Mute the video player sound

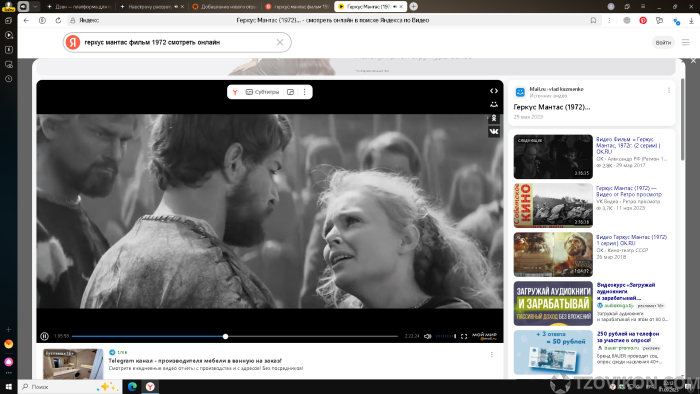[427, 336]
